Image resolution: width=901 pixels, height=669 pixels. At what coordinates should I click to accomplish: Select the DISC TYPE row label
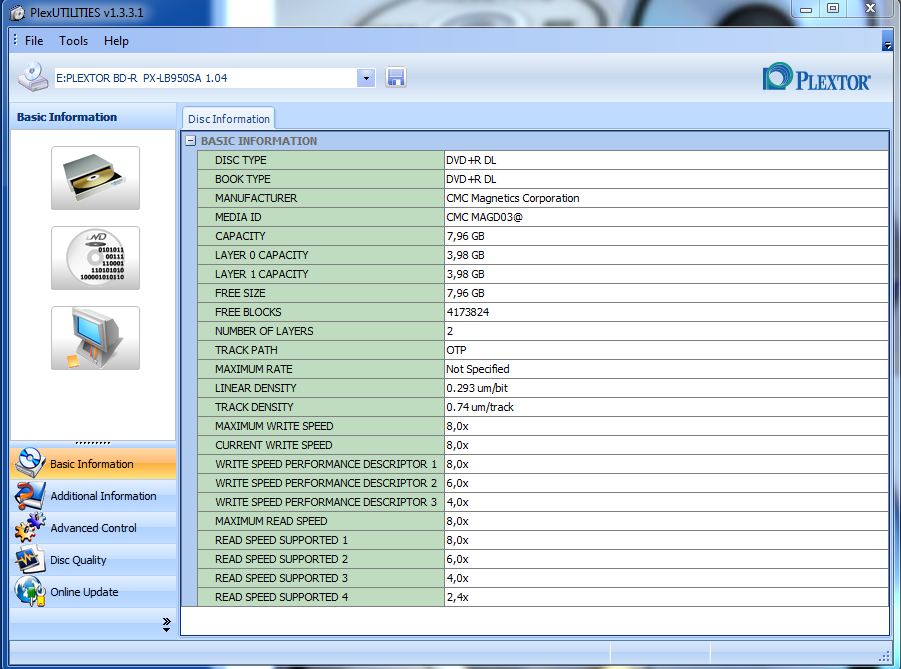coord(240,160)
